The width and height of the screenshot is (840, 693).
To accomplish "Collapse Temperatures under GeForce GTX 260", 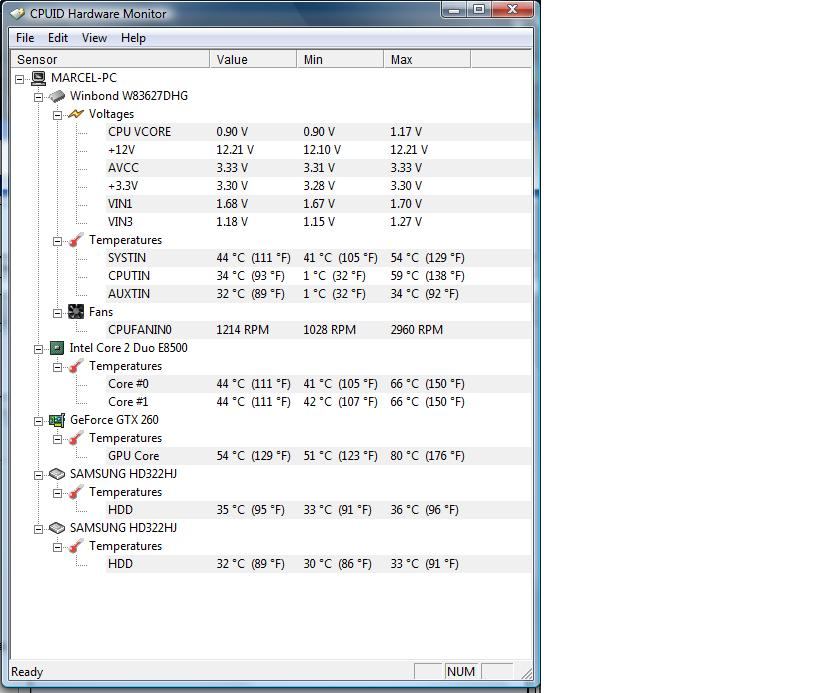I will click(57, 440).
